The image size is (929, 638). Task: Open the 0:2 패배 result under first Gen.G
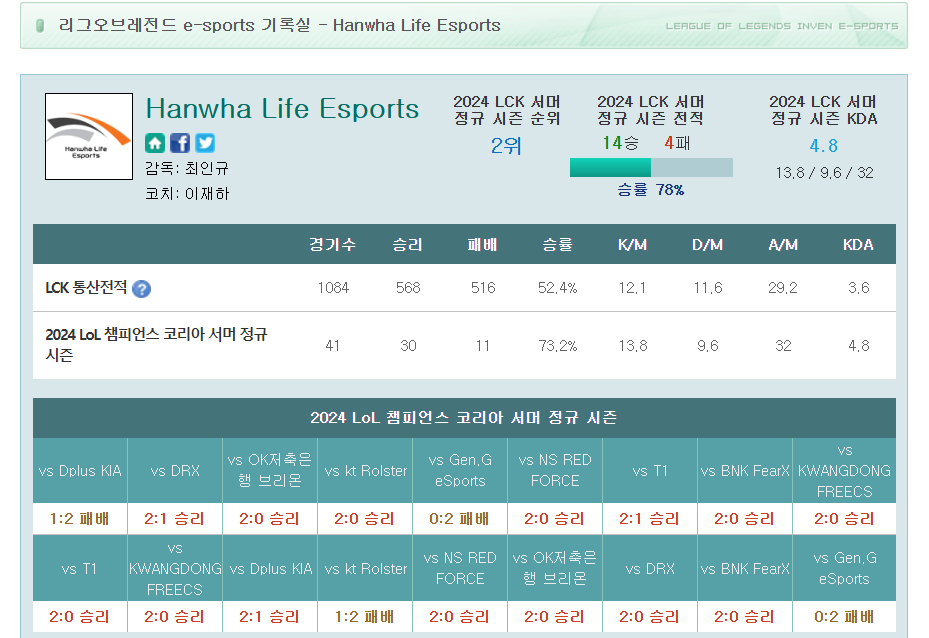point(460,519)
